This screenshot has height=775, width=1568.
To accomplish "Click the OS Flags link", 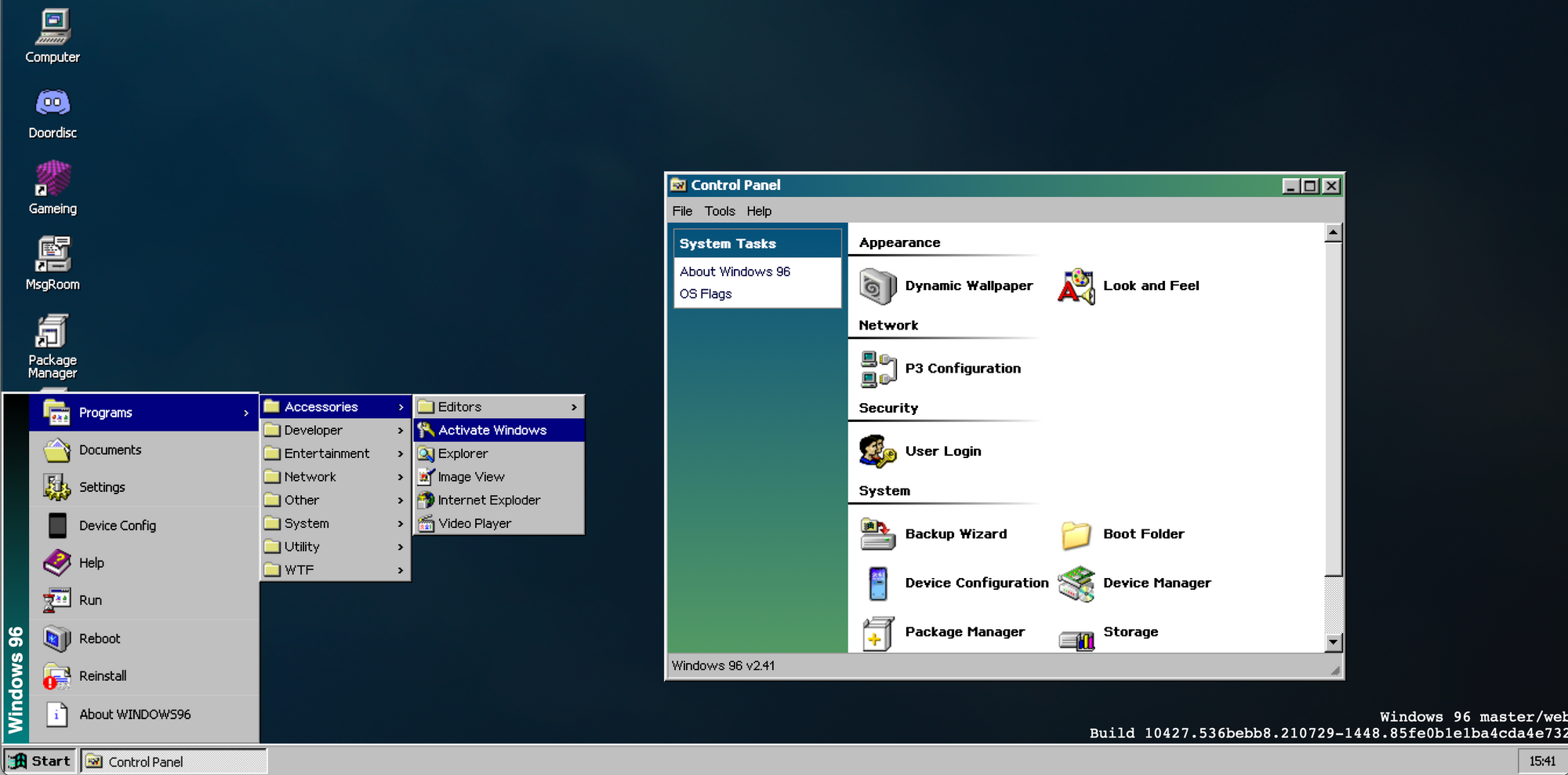I will point(706,294).
